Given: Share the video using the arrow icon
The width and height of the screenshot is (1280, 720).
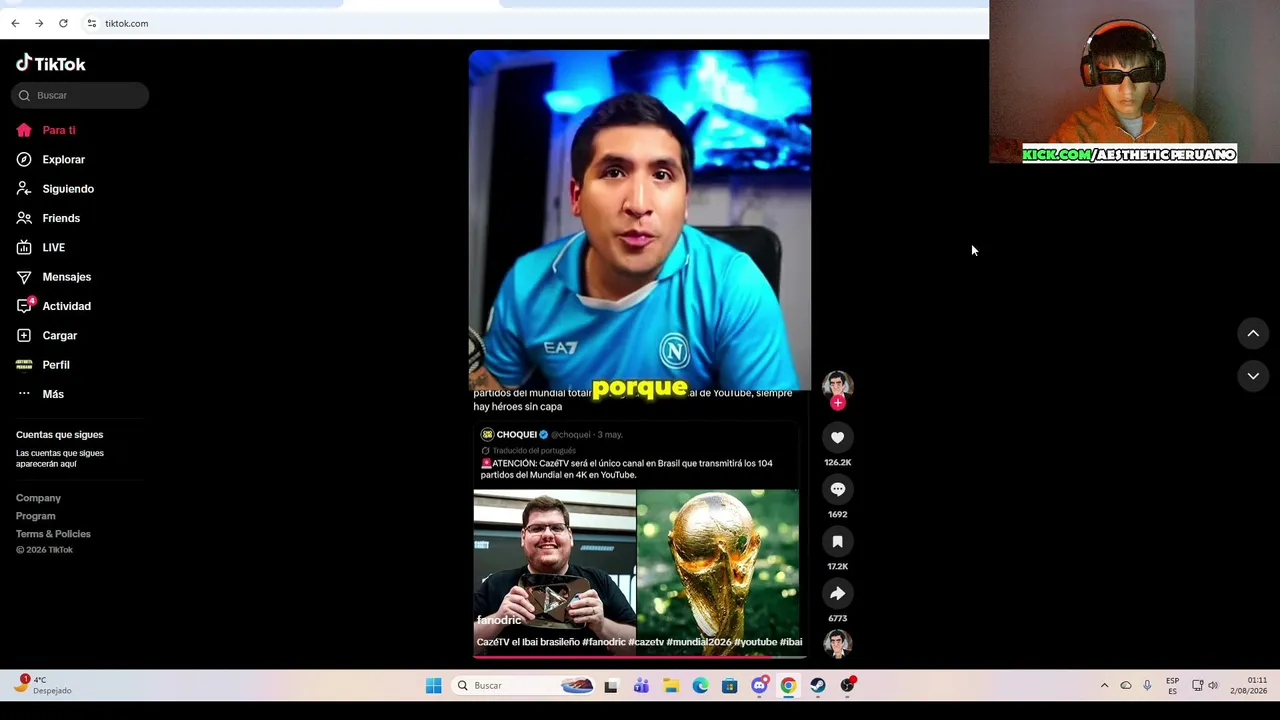Looking at the screenshot, I should tap(838, 593).
